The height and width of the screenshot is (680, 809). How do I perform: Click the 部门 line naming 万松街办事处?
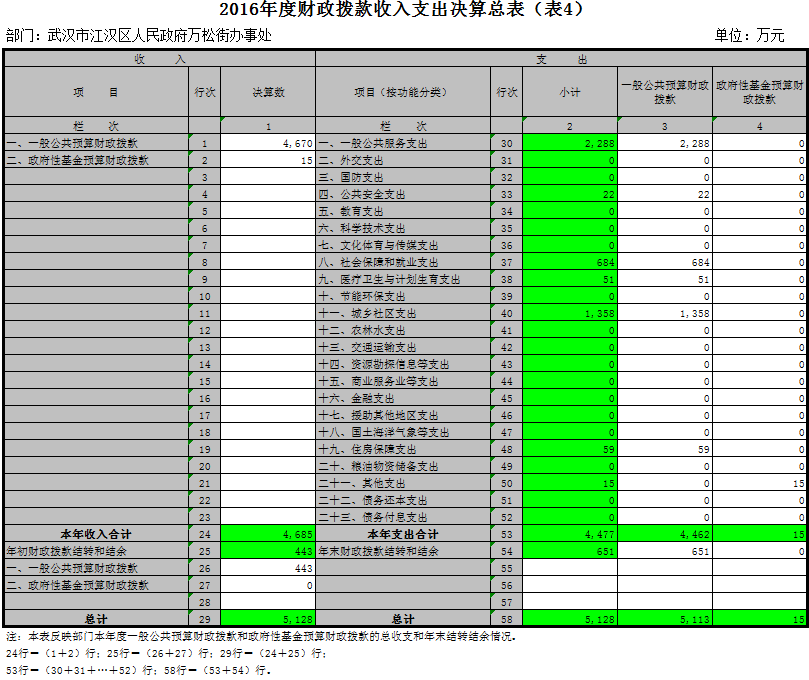(x=138, y=35)
